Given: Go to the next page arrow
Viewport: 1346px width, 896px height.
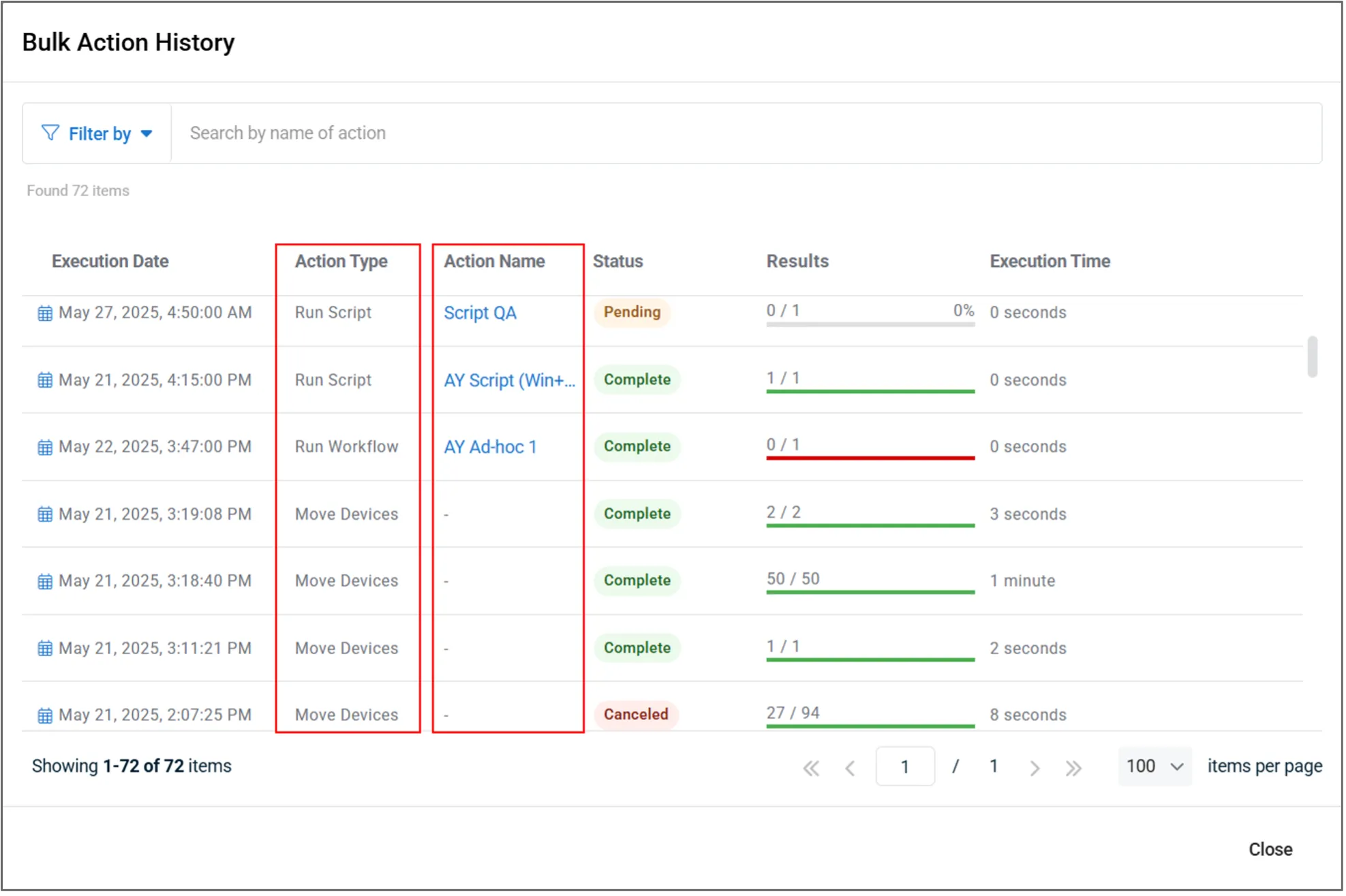Looking at the screenshot, I should click(x=1035, y=768).
